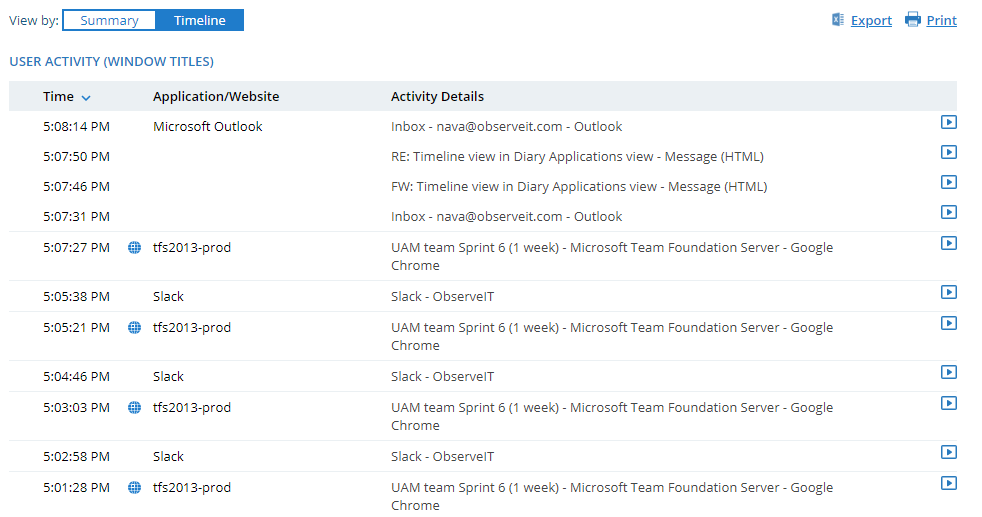Click the Application/Website column header
Image resolution: width=982 pixels, height=517 pixels.
[216, 97]
